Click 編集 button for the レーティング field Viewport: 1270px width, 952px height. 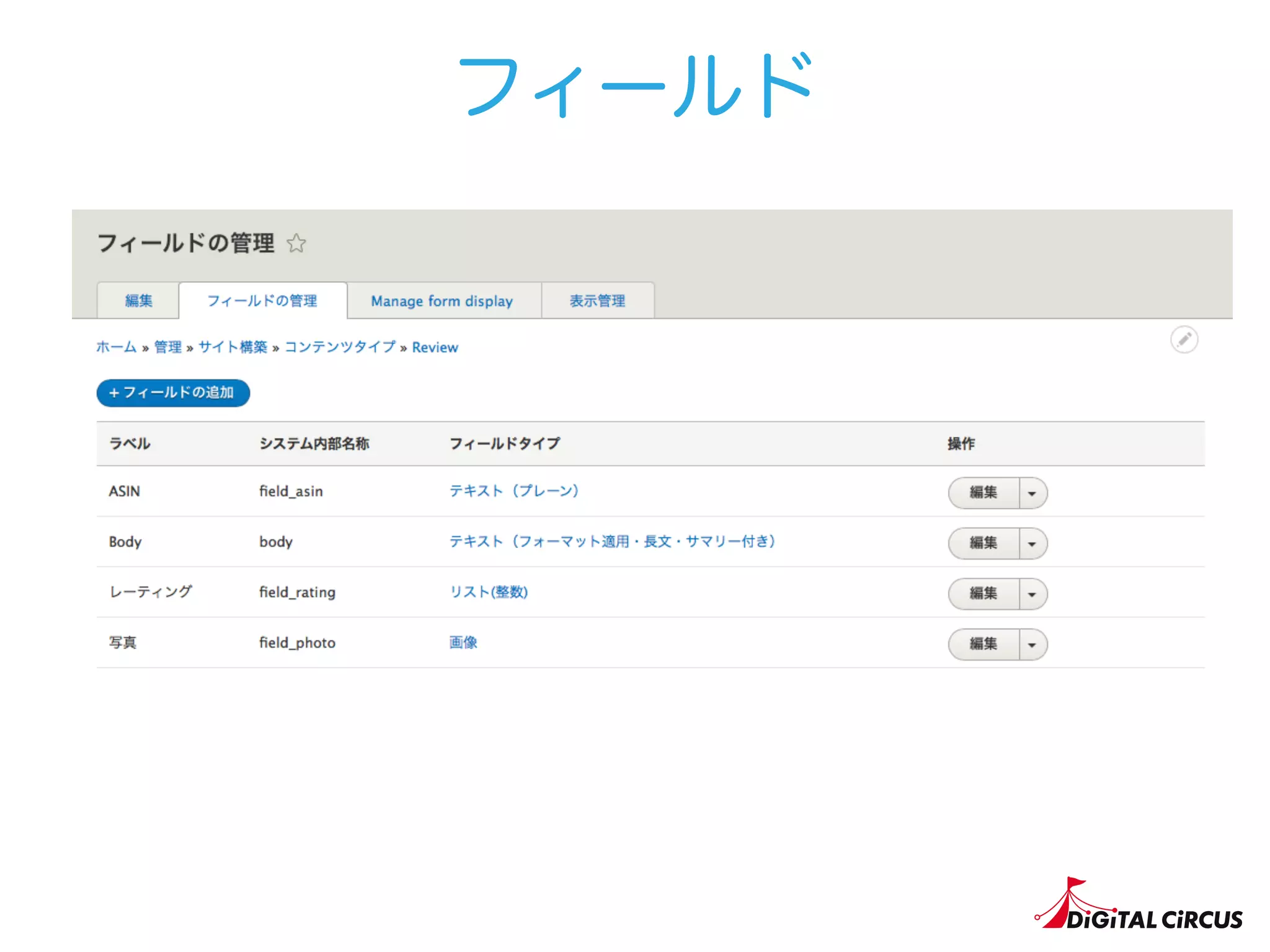tap(984, 594)
